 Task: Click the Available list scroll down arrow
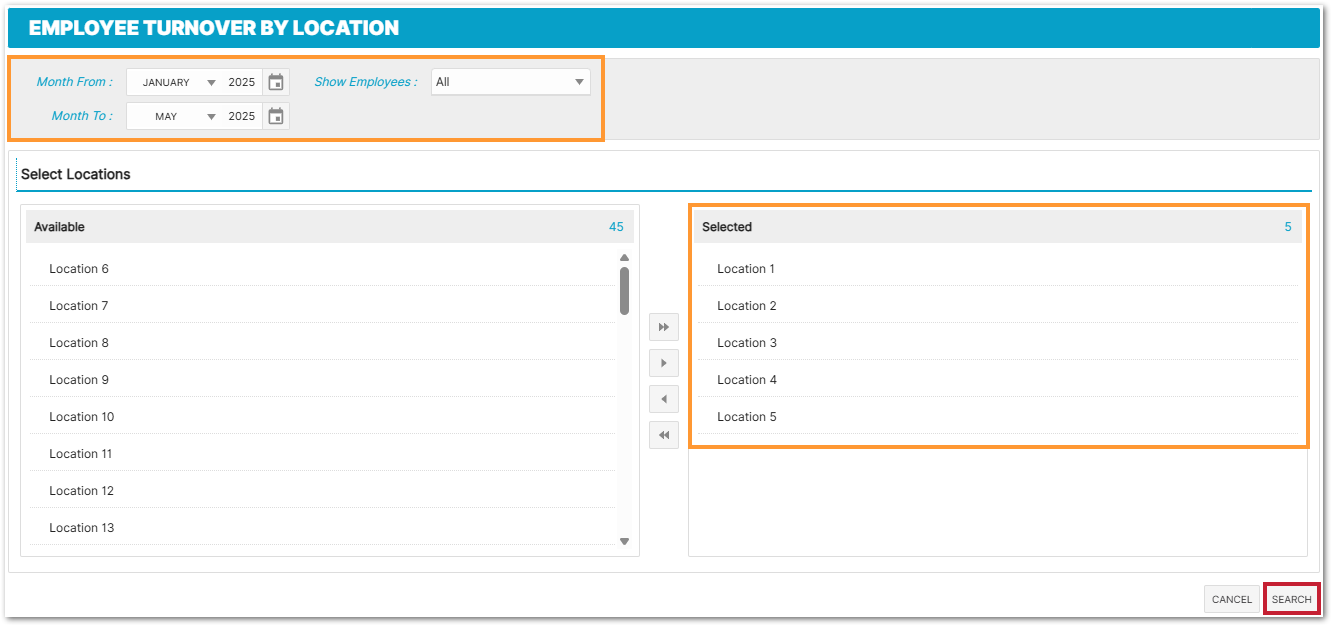[624, 542]
